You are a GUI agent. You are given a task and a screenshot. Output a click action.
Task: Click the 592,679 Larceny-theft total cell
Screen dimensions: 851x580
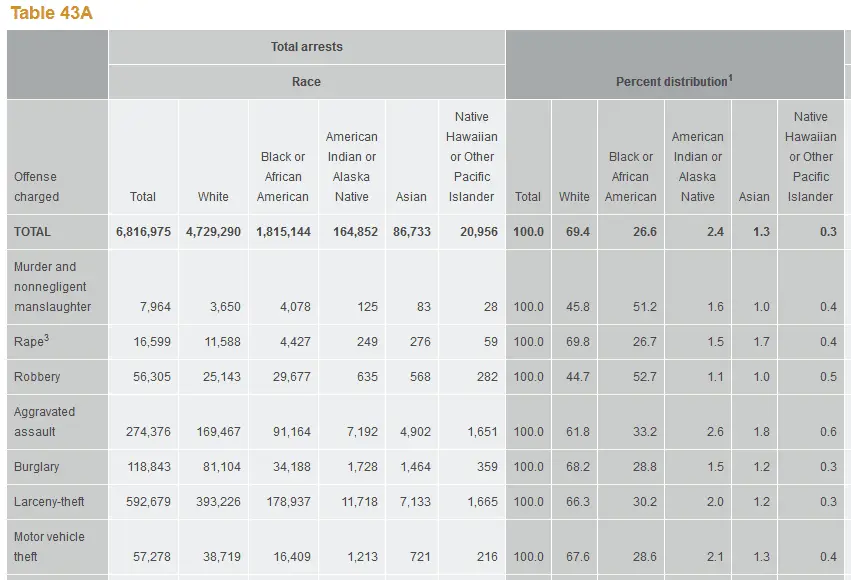[145, 502]
